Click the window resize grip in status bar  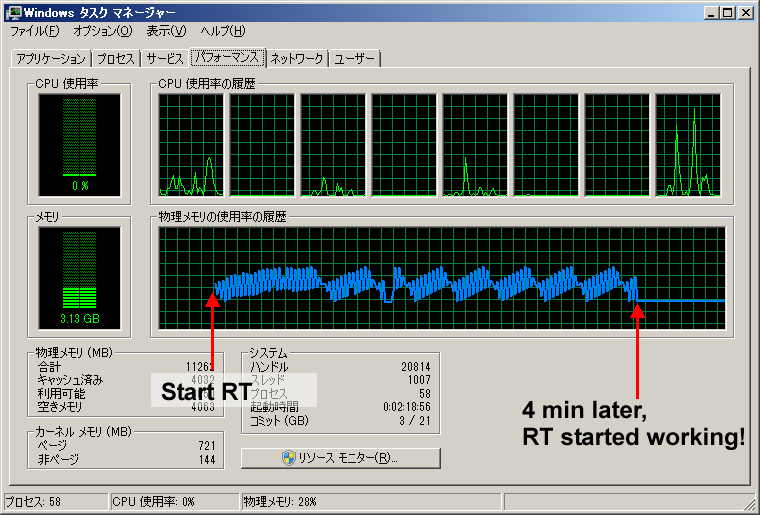(749, 504)
